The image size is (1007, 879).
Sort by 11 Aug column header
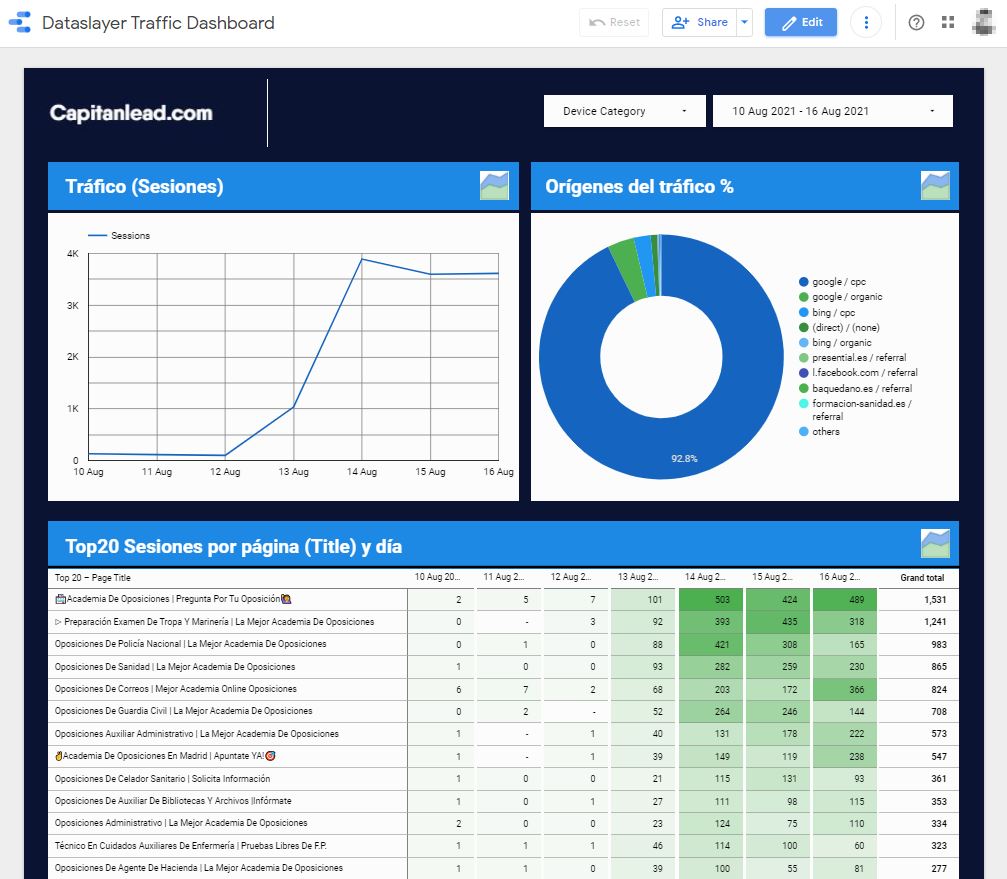point(504,577)
